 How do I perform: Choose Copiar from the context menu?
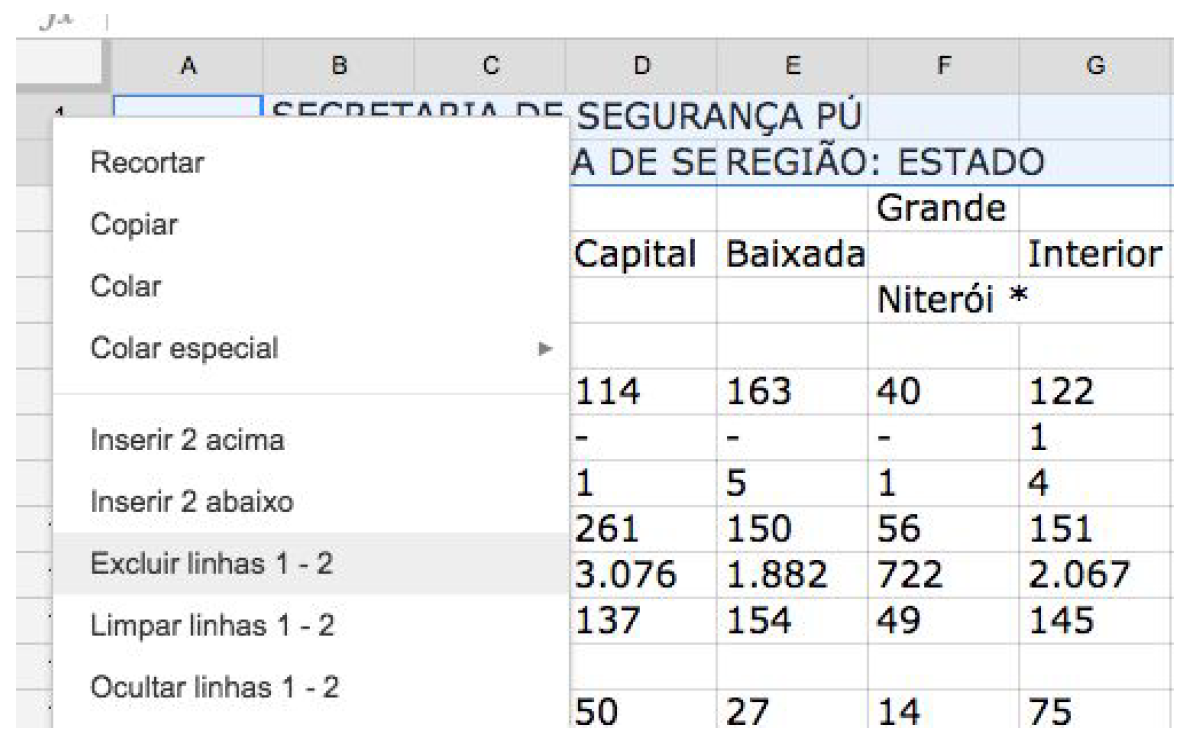[x=133, y=225]
